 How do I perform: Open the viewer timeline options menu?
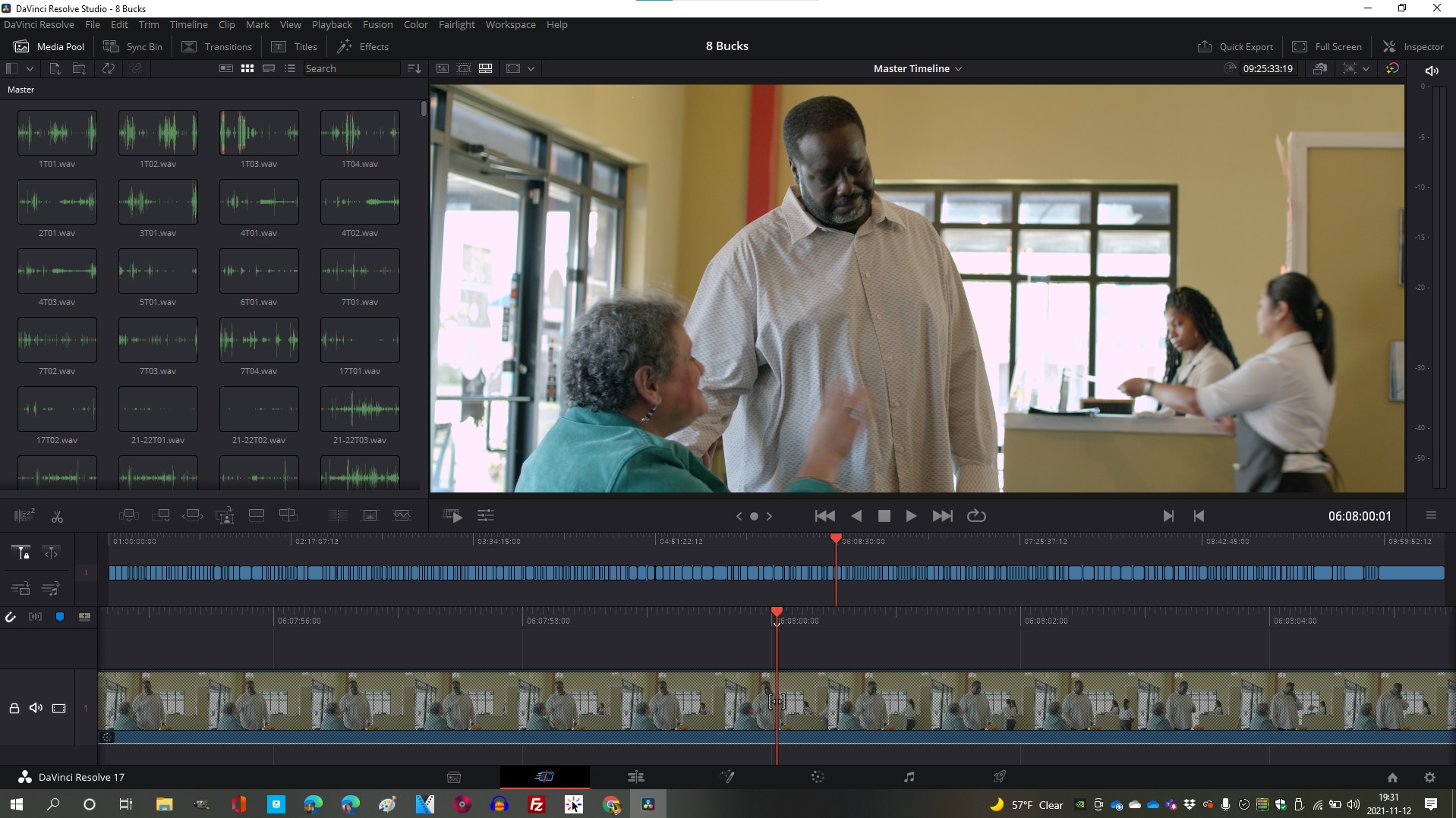pyautogui.click(x=1431, y=516)
